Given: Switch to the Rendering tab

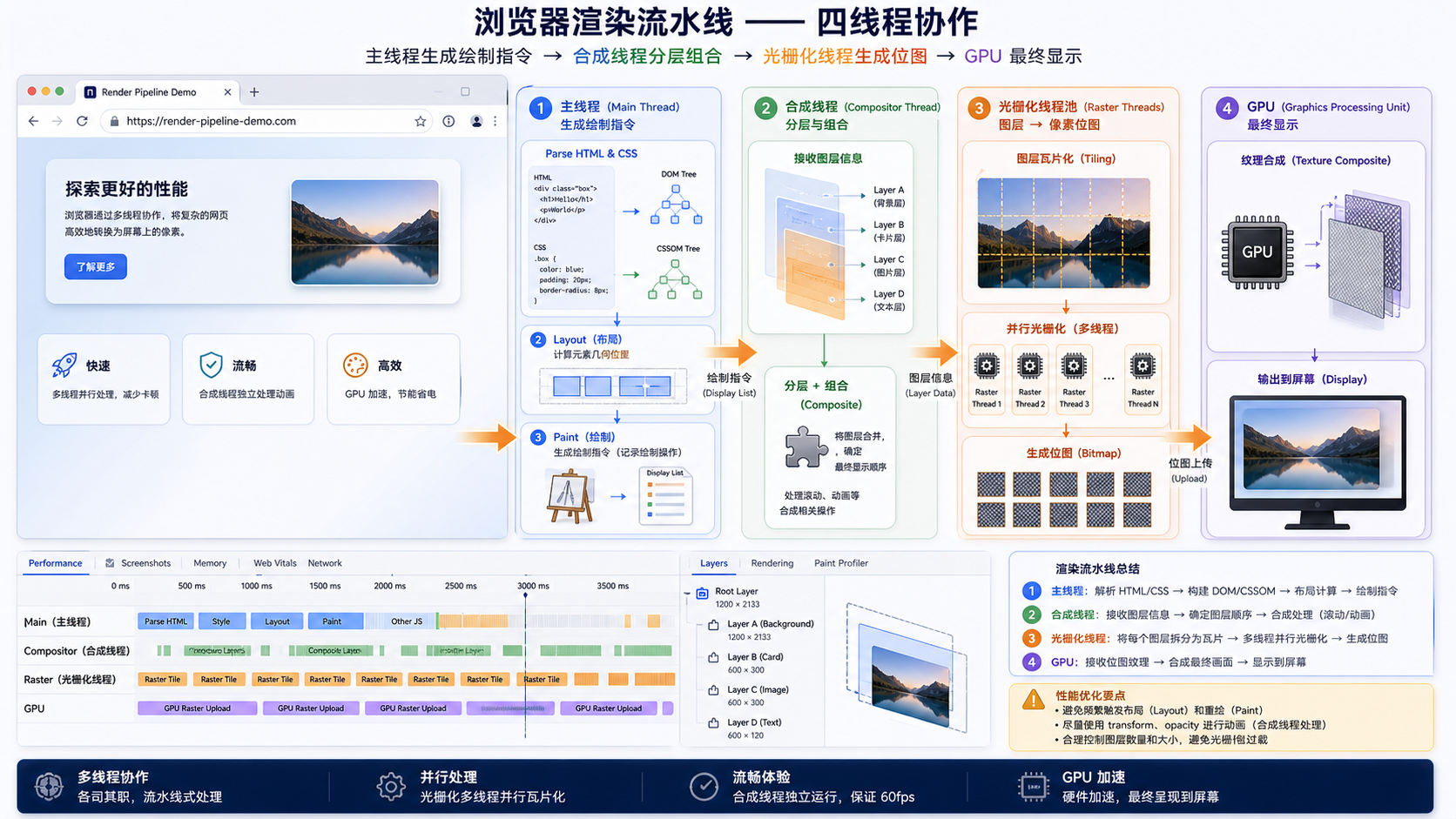Looking at the screenshot, I should [x=772, y=563].
